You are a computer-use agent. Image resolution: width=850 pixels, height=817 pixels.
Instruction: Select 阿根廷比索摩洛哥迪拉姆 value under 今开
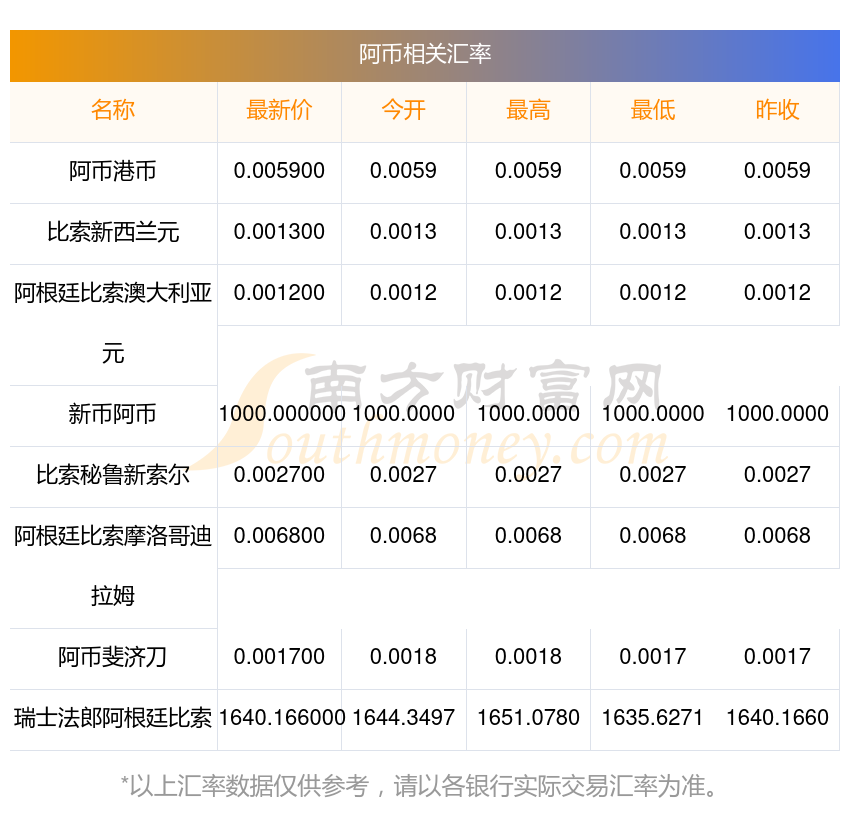click(x=403, y=536)
